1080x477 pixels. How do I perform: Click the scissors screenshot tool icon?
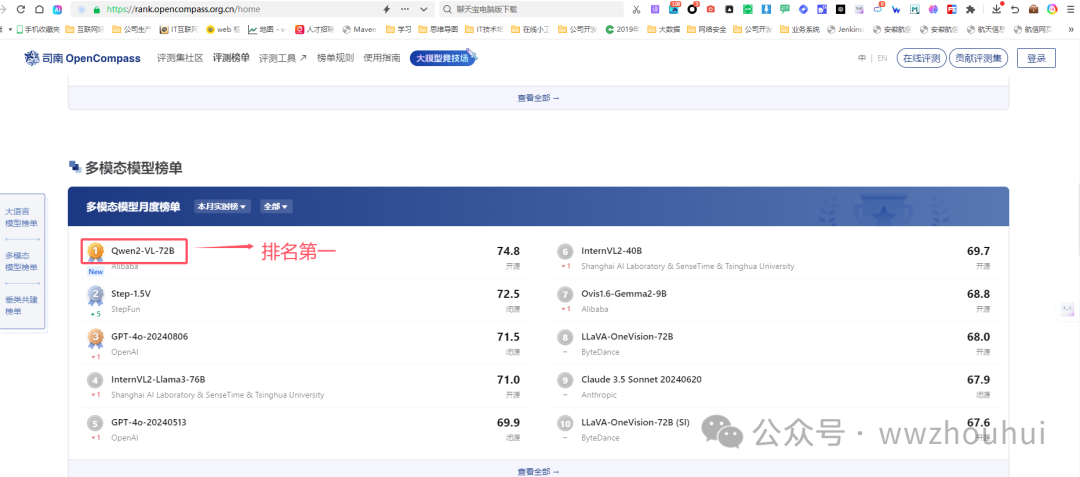[637, 9]
